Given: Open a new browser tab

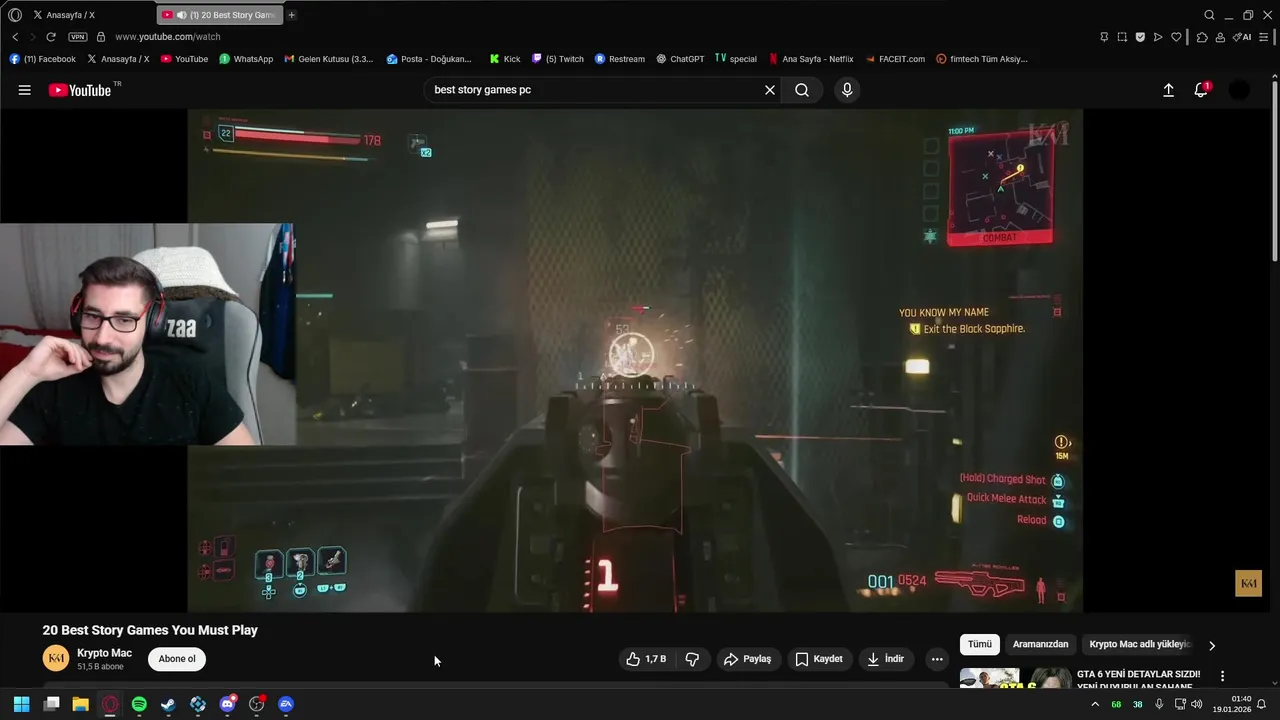Looking at the screenshot, I should [292, 15].
